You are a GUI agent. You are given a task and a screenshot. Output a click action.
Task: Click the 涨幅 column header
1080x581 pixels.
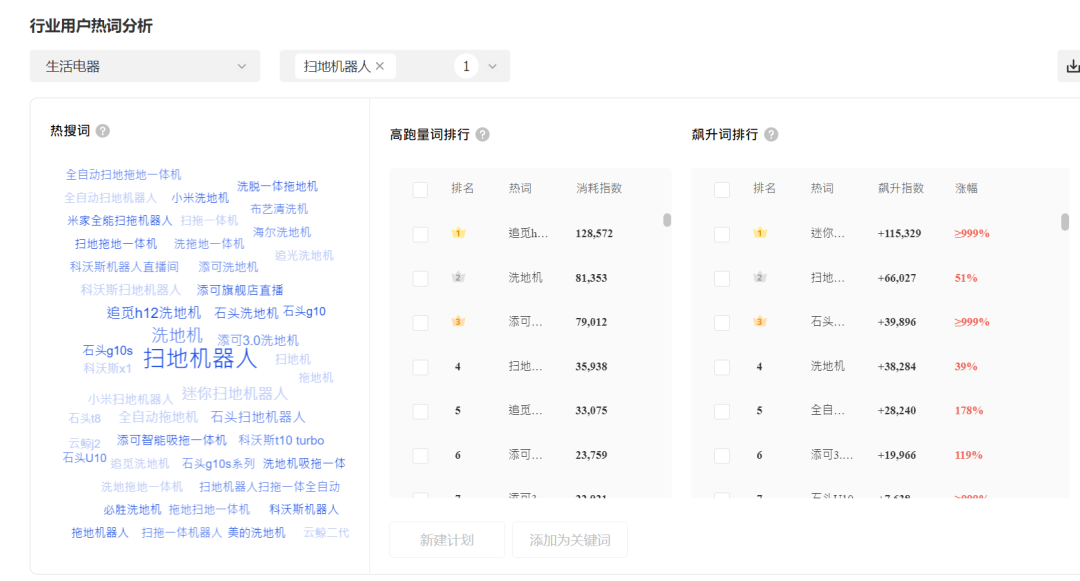[966, 188]
